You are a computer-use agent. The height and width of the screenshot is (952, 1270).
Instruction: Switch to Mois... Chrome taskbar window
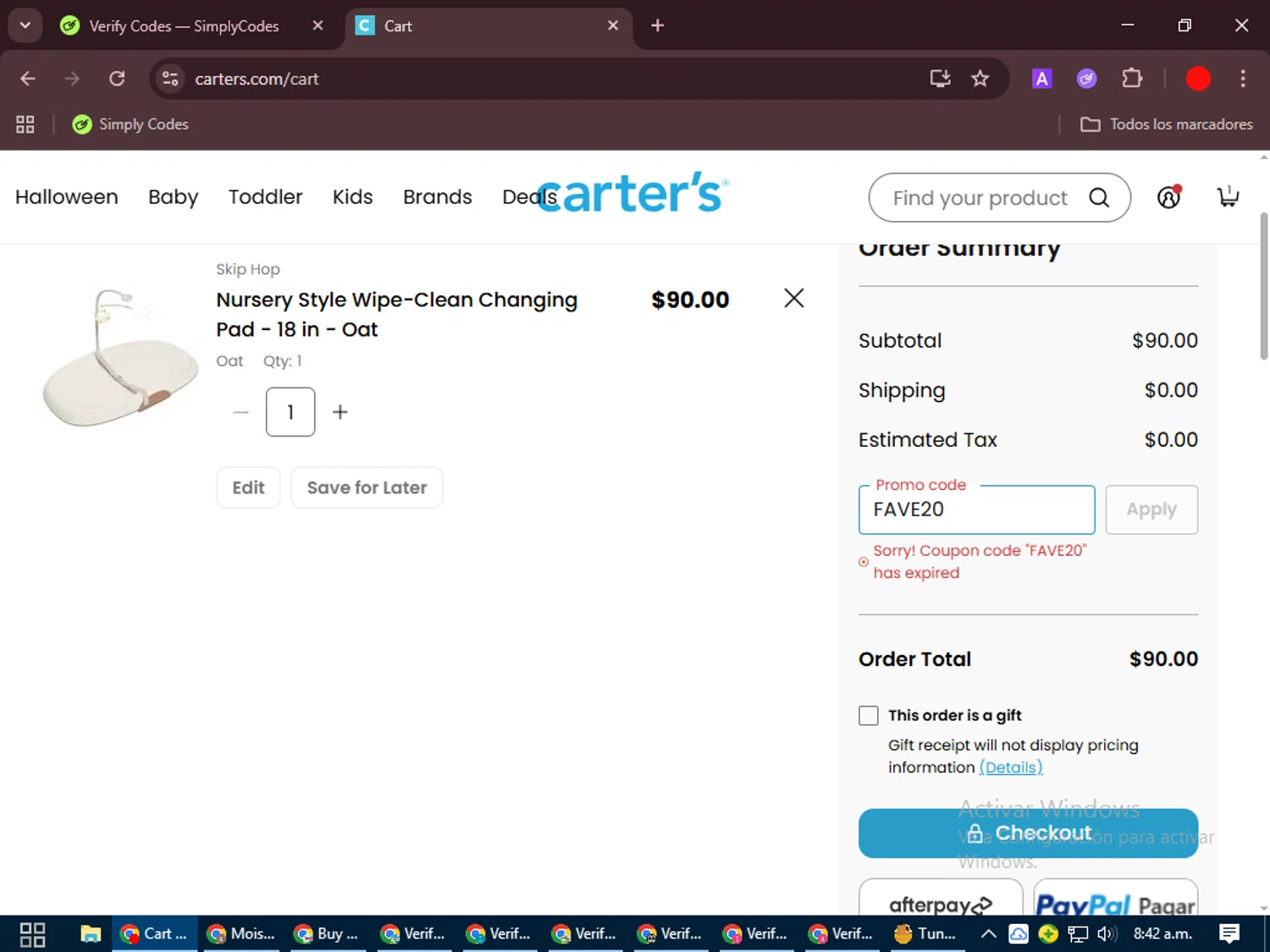pyautogui.click(x=241, y=934)
